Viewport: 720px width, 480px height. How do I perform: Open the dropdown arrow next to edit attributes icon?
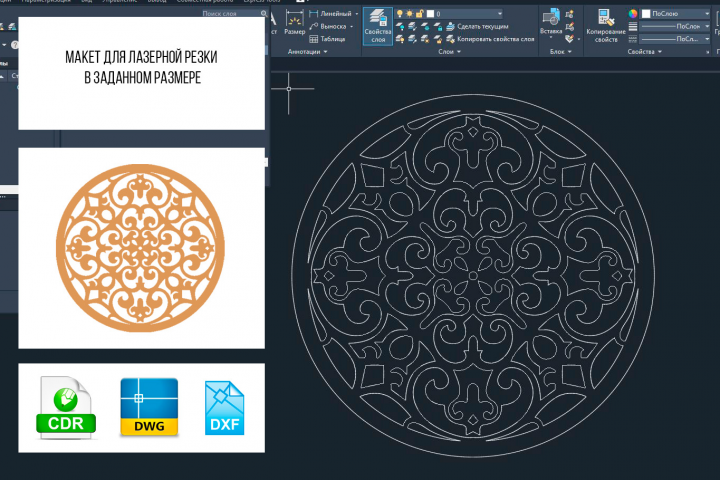[578, 40]
